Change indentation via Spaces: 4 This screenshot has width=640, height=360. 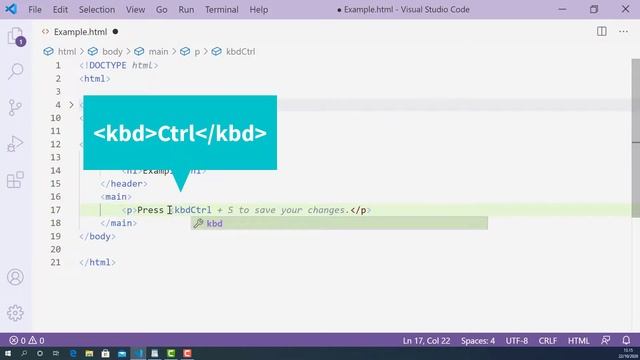point(478,340)
